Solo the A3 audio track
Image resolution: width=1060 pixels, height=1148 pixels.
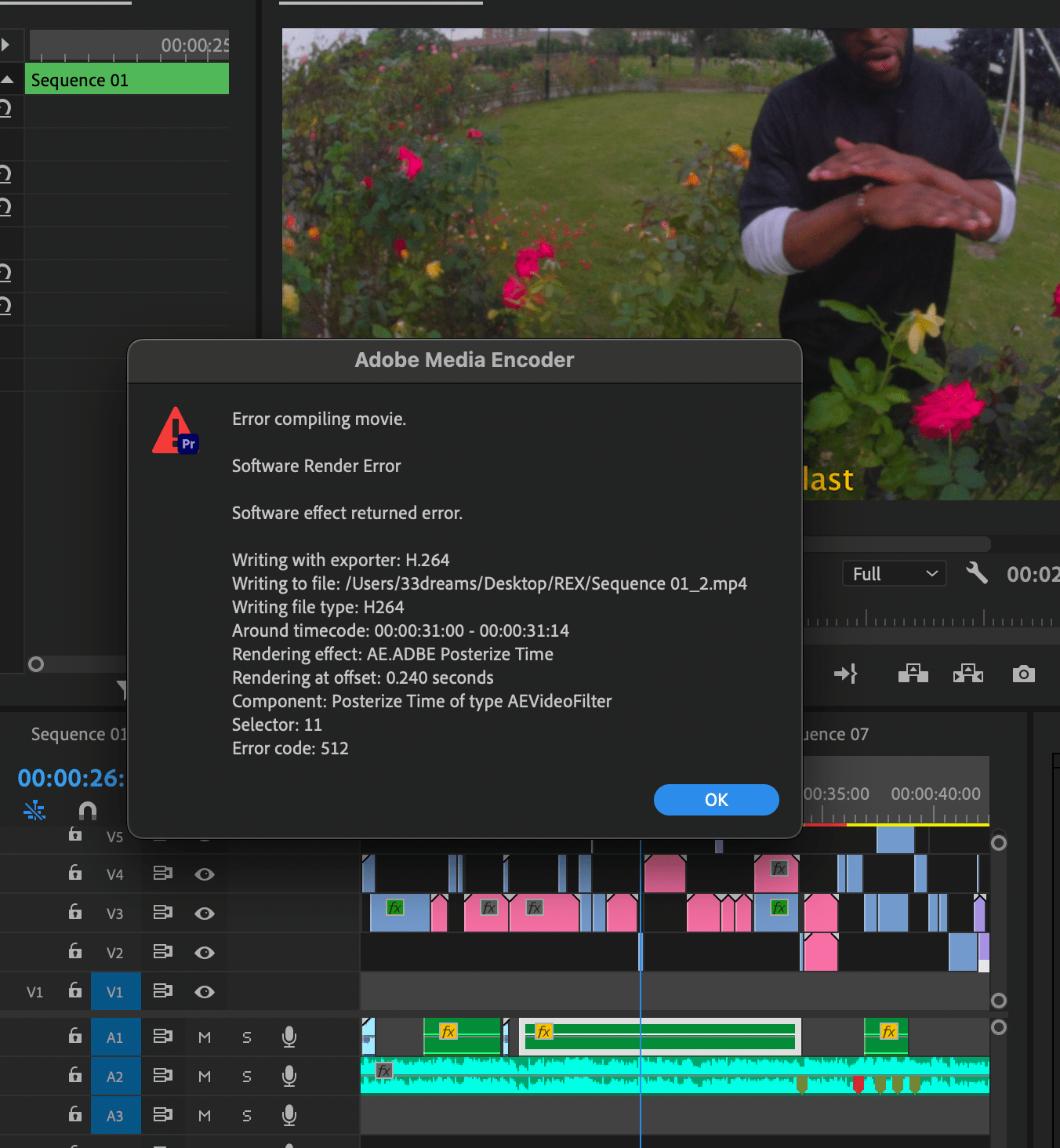pyautogui.click(x=246, y=1115)
